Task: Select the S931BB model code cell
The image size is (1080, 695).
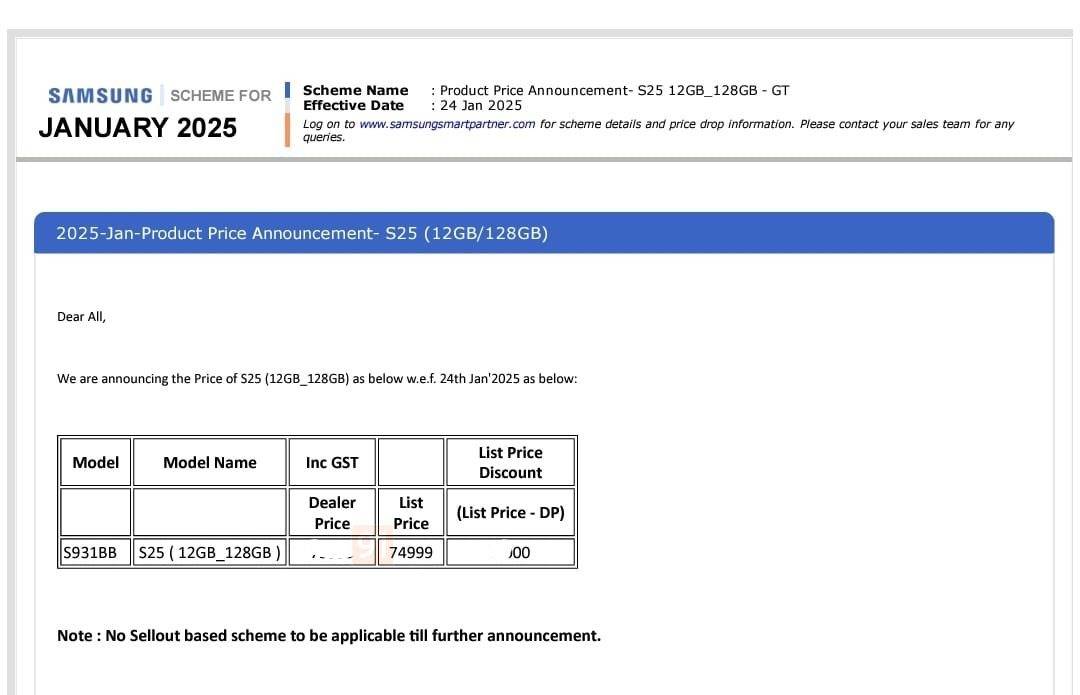Action: (x=90, y=552)
